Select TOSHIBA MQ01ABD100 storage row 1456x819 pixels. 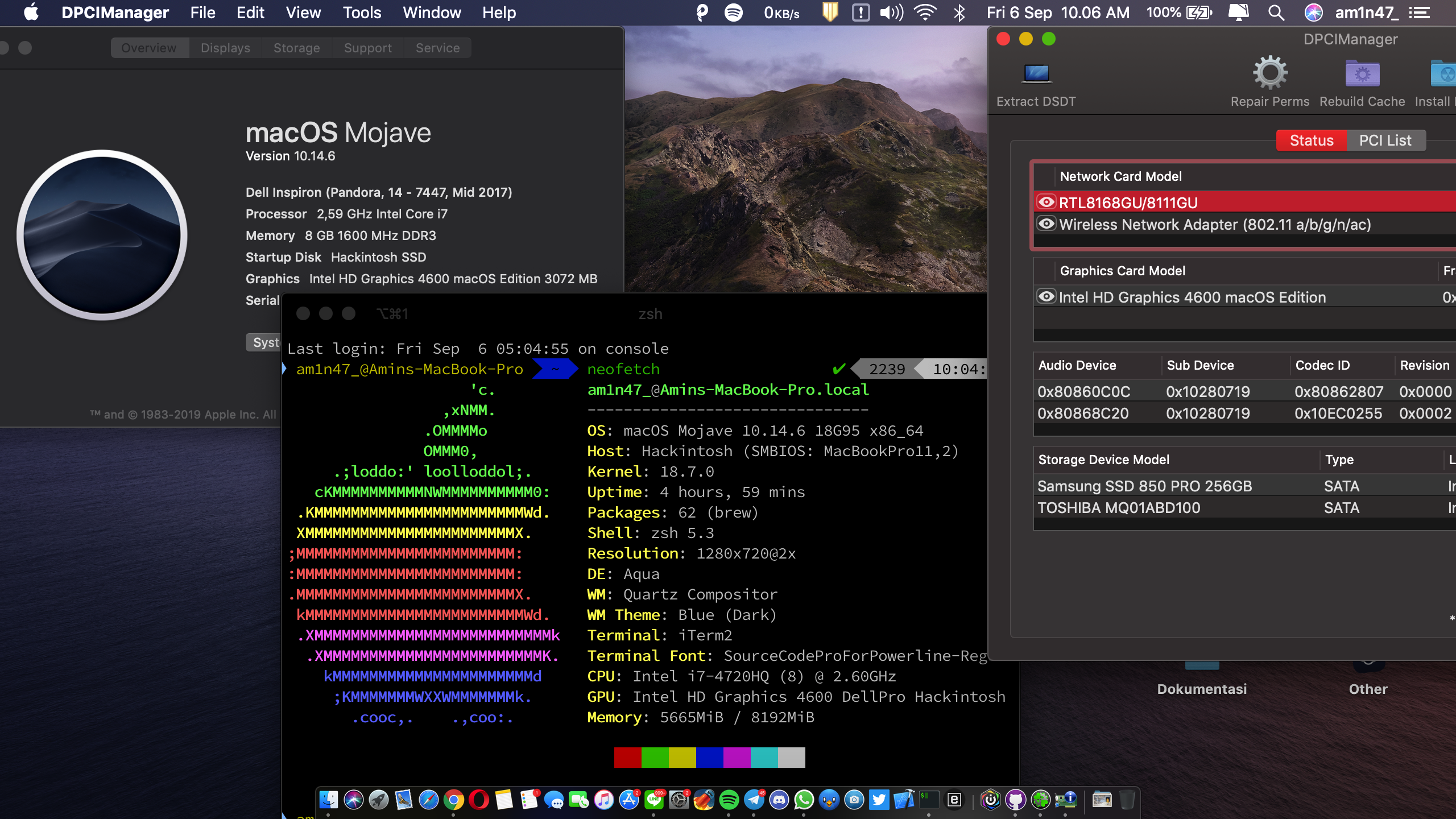pos(1245,507)
